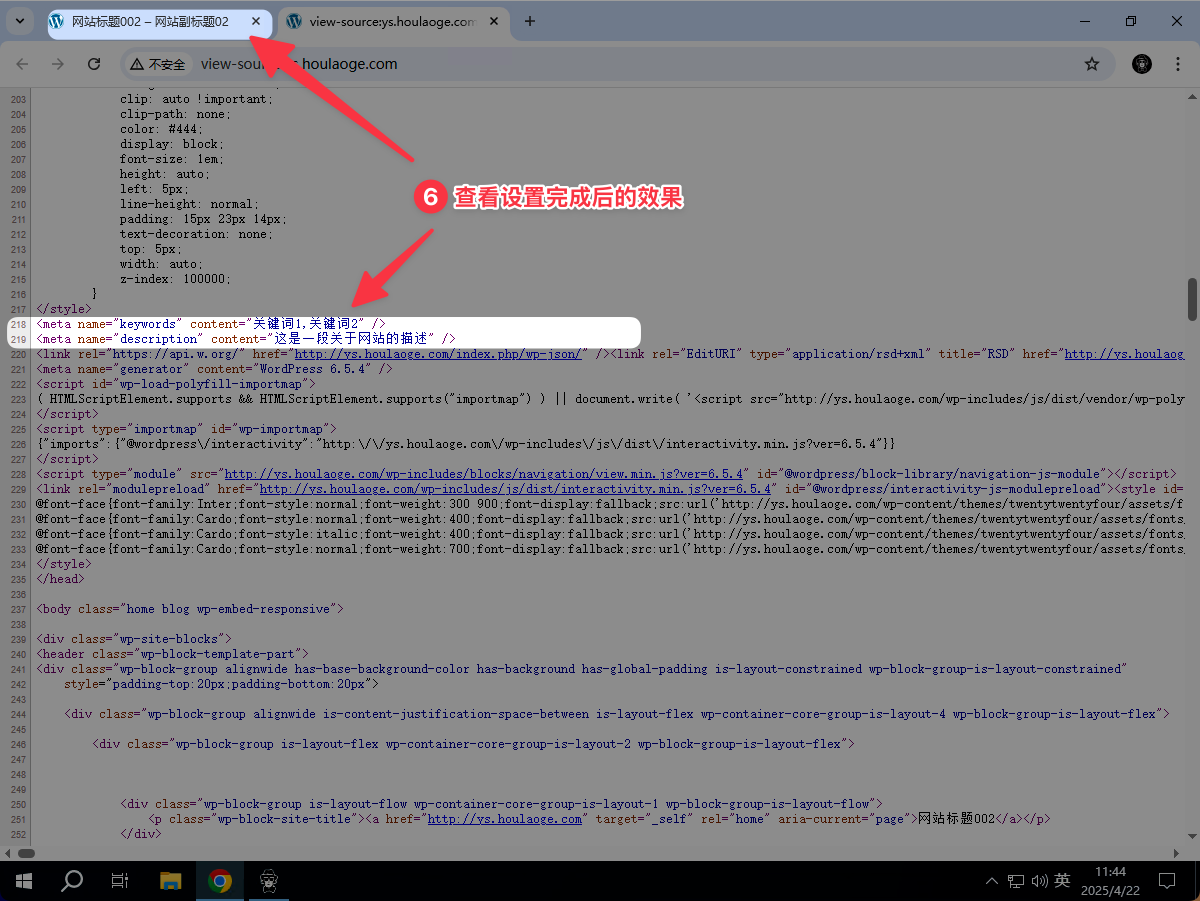The width and height of the screenshot is (1200, 901).
Task: Open the wp-json link on line 220
Action: [438, 354]
